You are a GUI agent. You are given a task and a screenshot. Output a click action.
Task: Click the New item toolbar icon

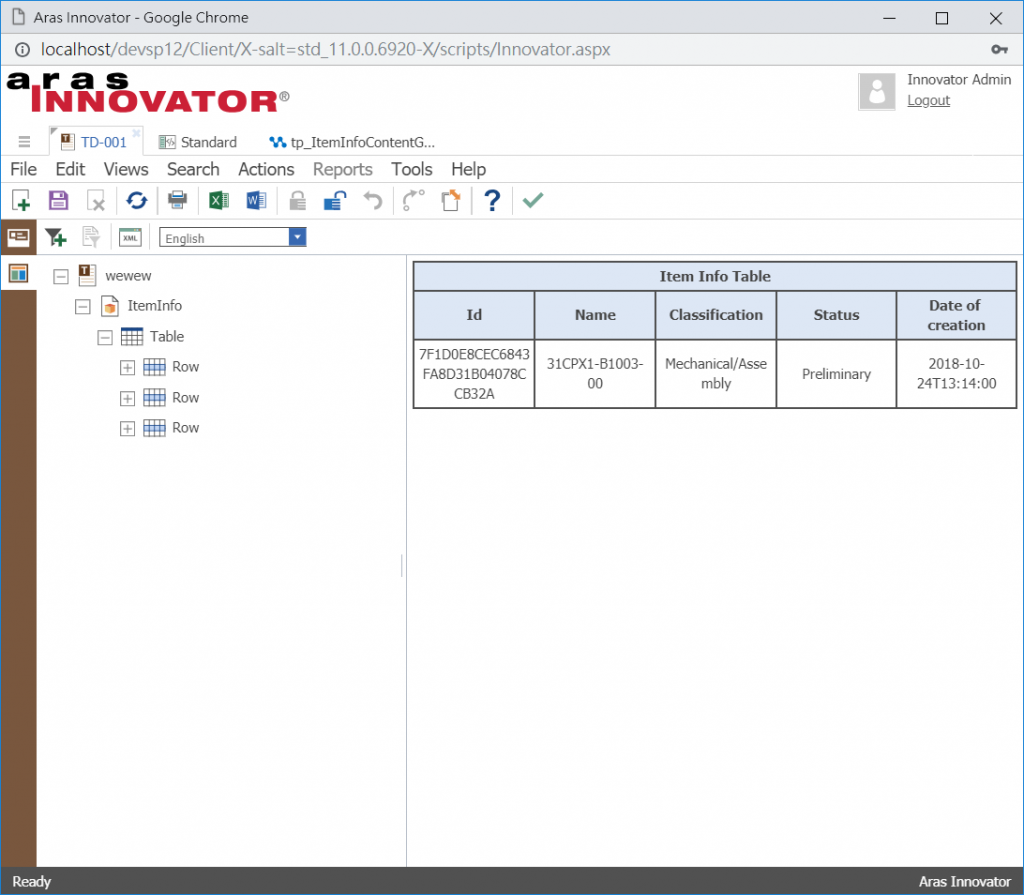22,201
